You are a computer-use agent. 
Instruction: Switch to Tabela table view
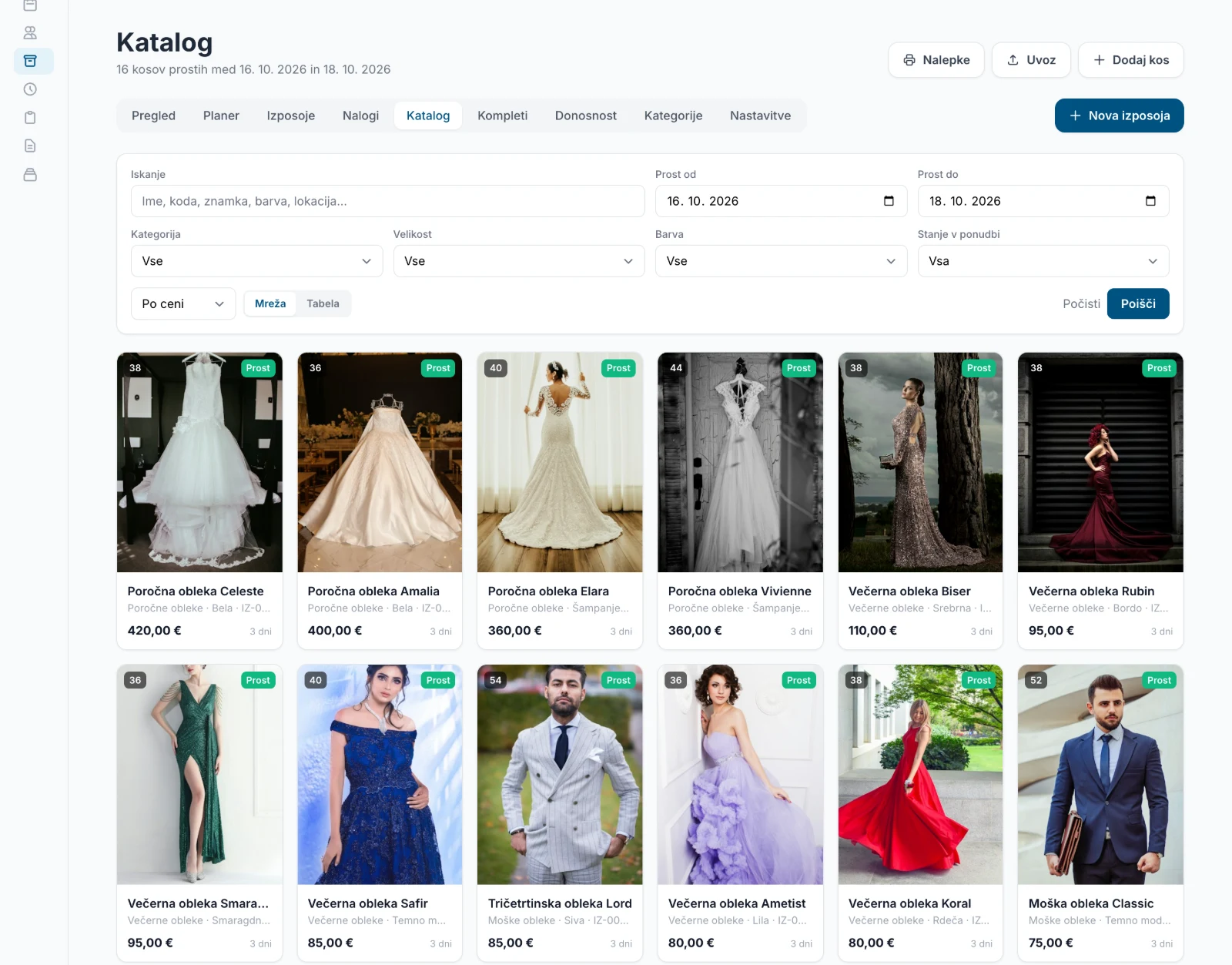[x=323, y=303]
